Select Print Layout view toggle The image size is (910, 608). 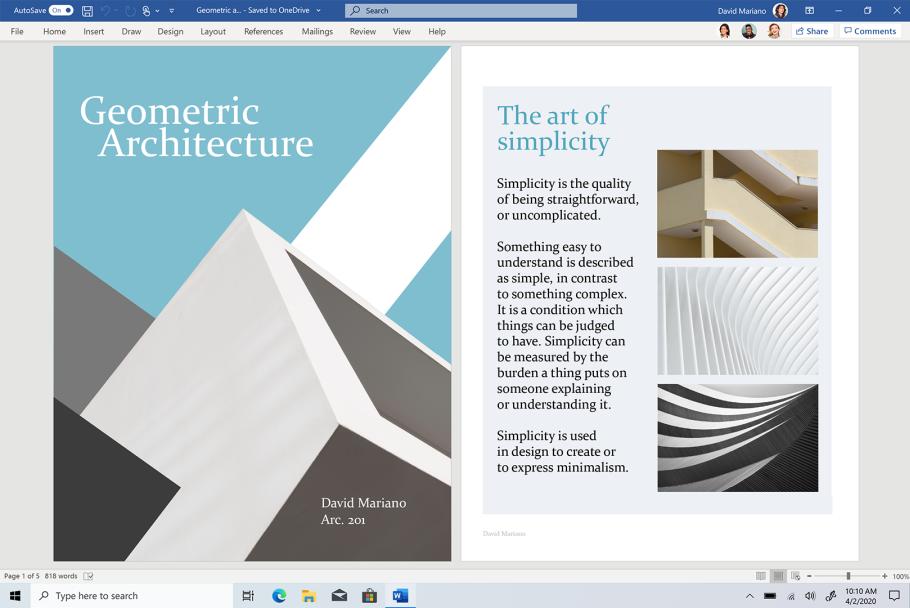tap(777, 576)
